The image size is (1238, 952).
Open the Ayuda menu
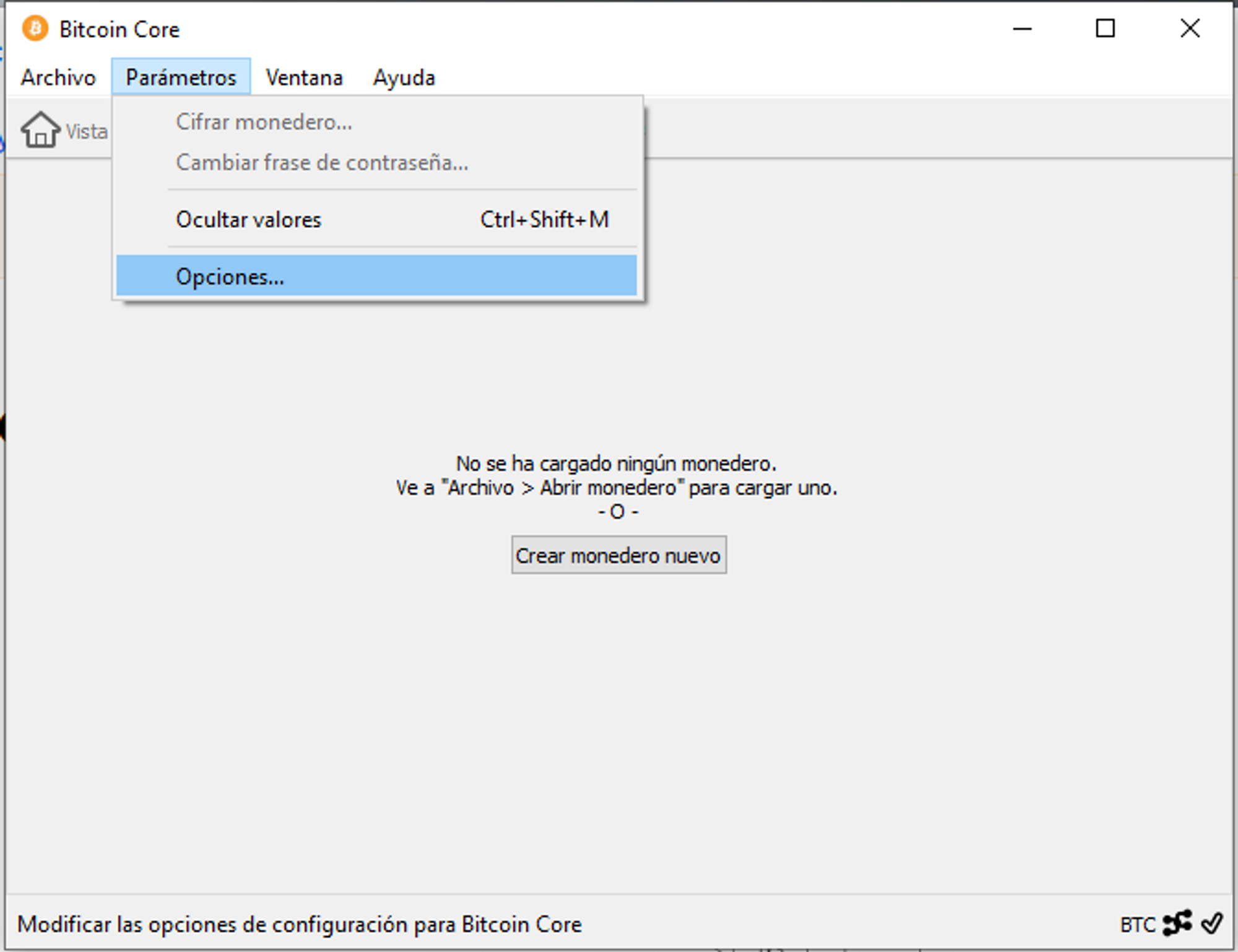(404, 78)
